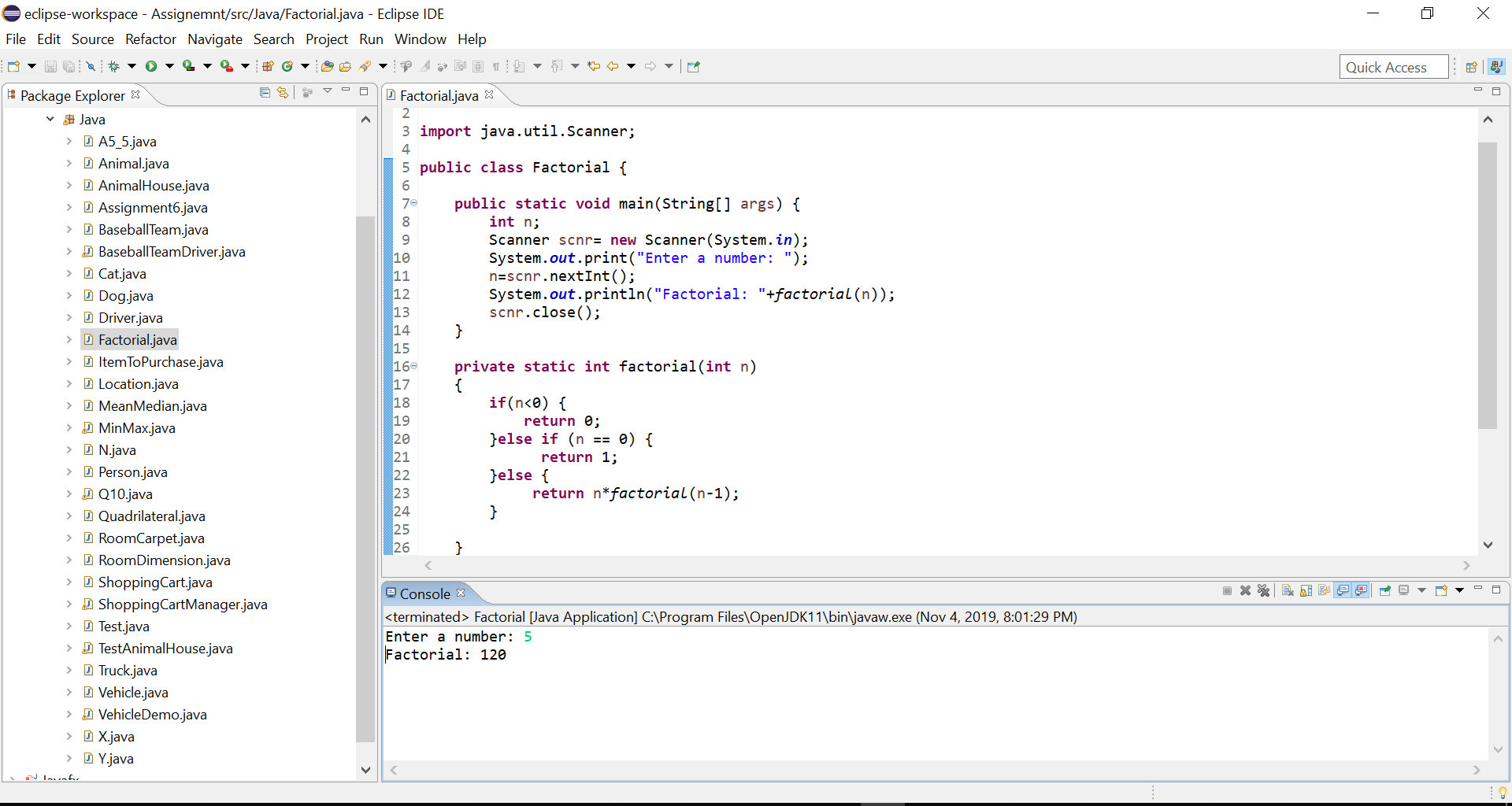The image size is (1512, 806).
Task: Click the Back navigation arrow
Action: point(613,67)
